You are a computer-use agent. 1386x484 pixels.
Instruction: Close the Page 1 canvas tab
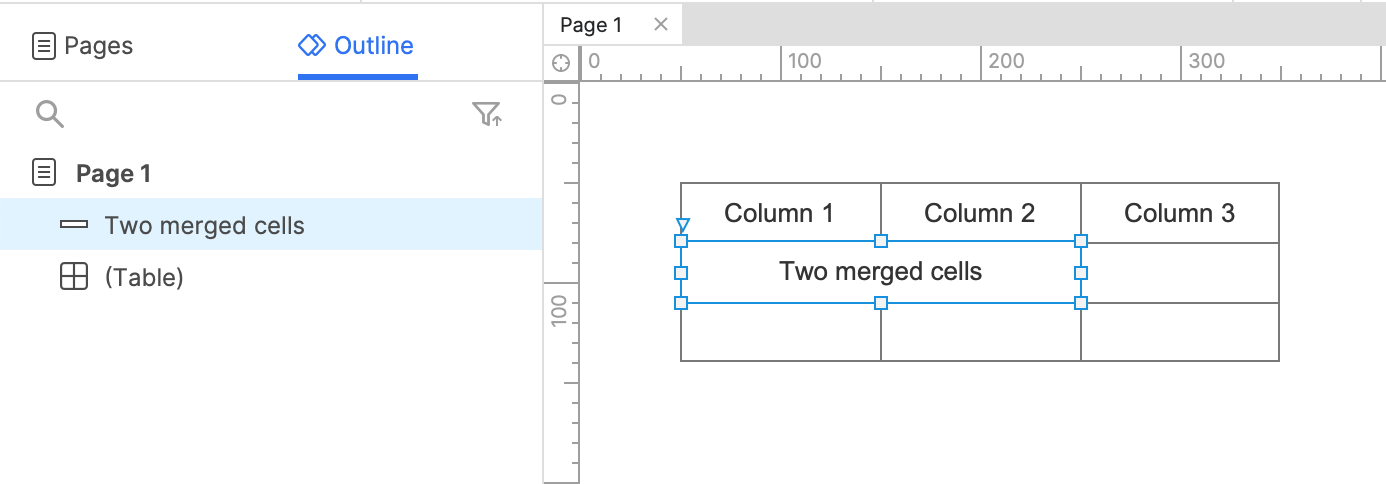click(x=660, y=24)
